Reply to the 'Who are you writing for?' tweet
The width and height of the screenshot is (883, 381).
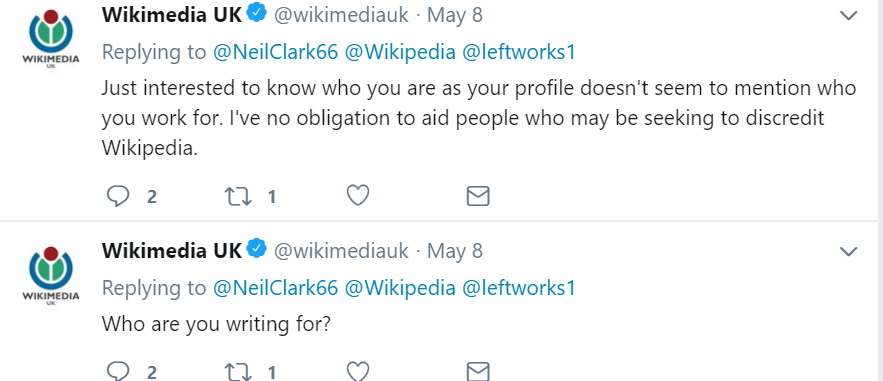point(118,371)
